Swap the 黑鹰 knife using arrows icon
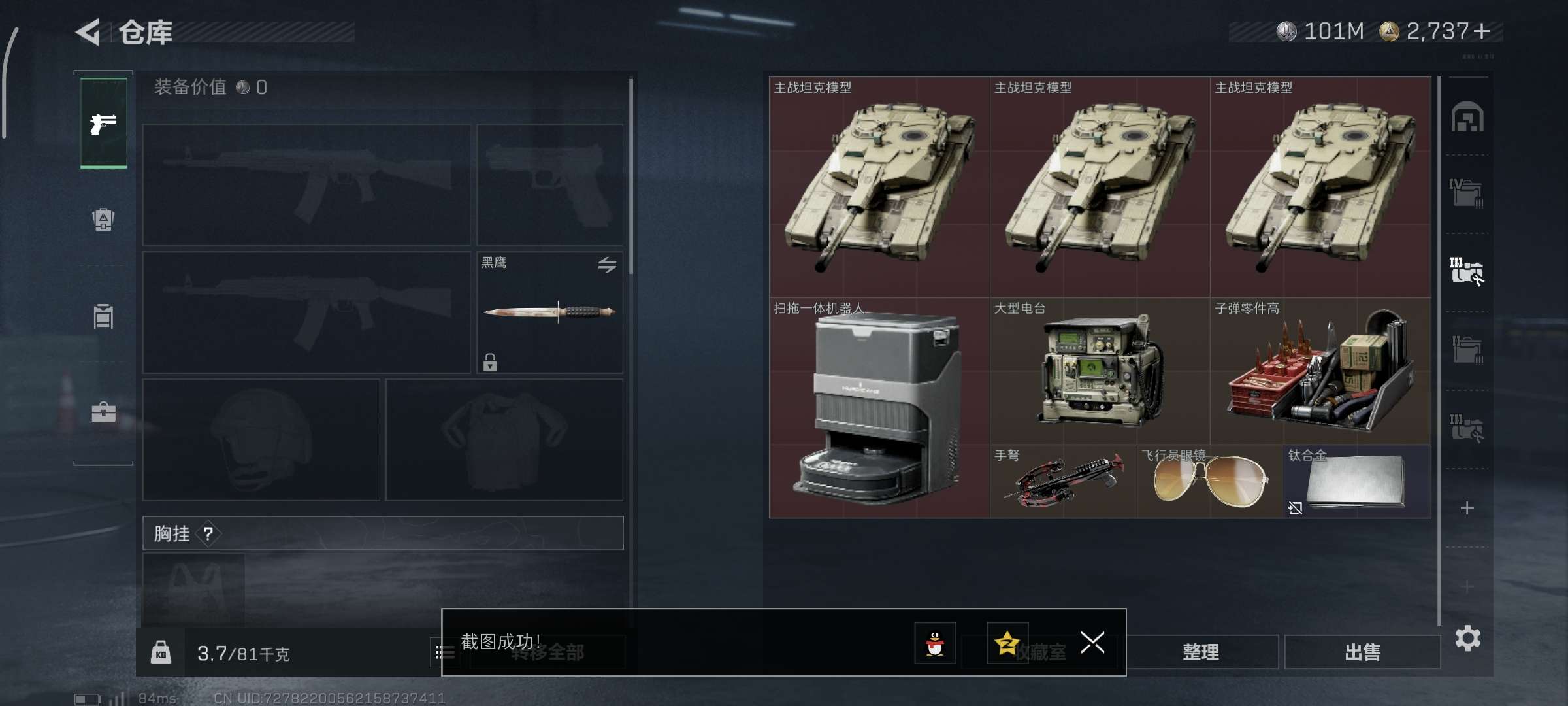This screenshot has width=1568, height=706. [607, 265]
